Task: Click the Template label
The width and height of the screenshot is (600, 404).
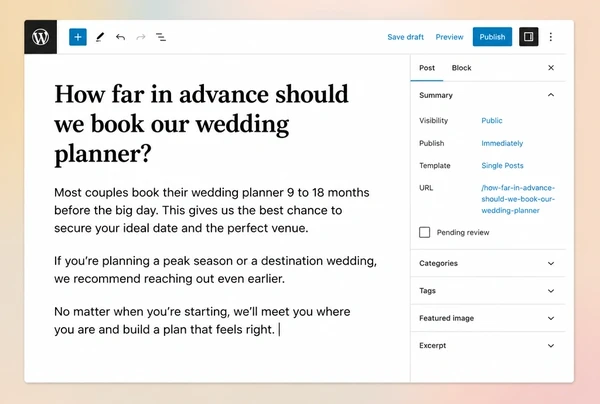Action: click(435, 166)
